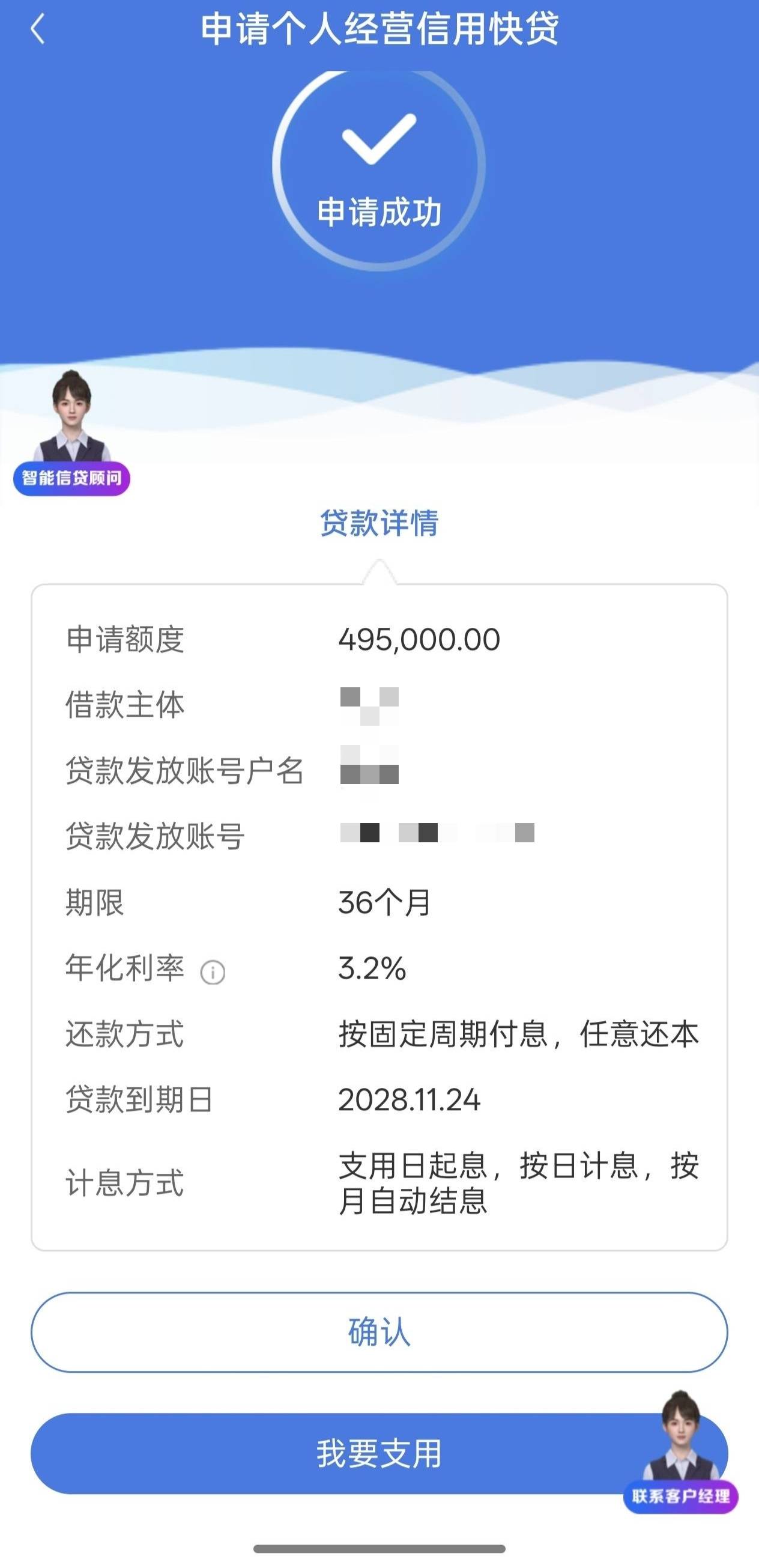Click the 智能信贷顾问 purple label badge
Screen dimensions: 759x1568
72,478
